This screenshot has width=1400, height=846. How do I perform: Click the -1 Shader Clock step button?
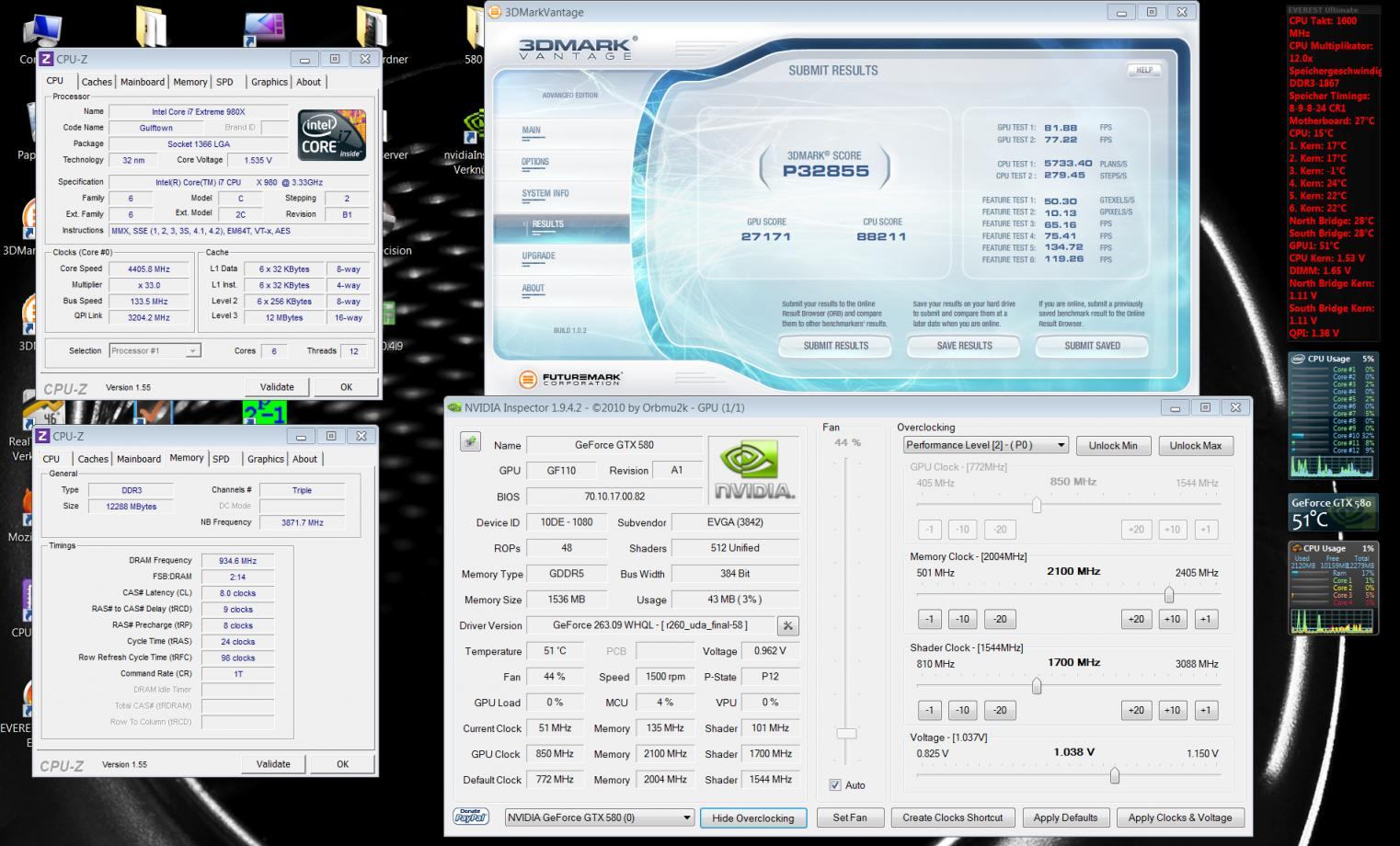pos(929,710)
